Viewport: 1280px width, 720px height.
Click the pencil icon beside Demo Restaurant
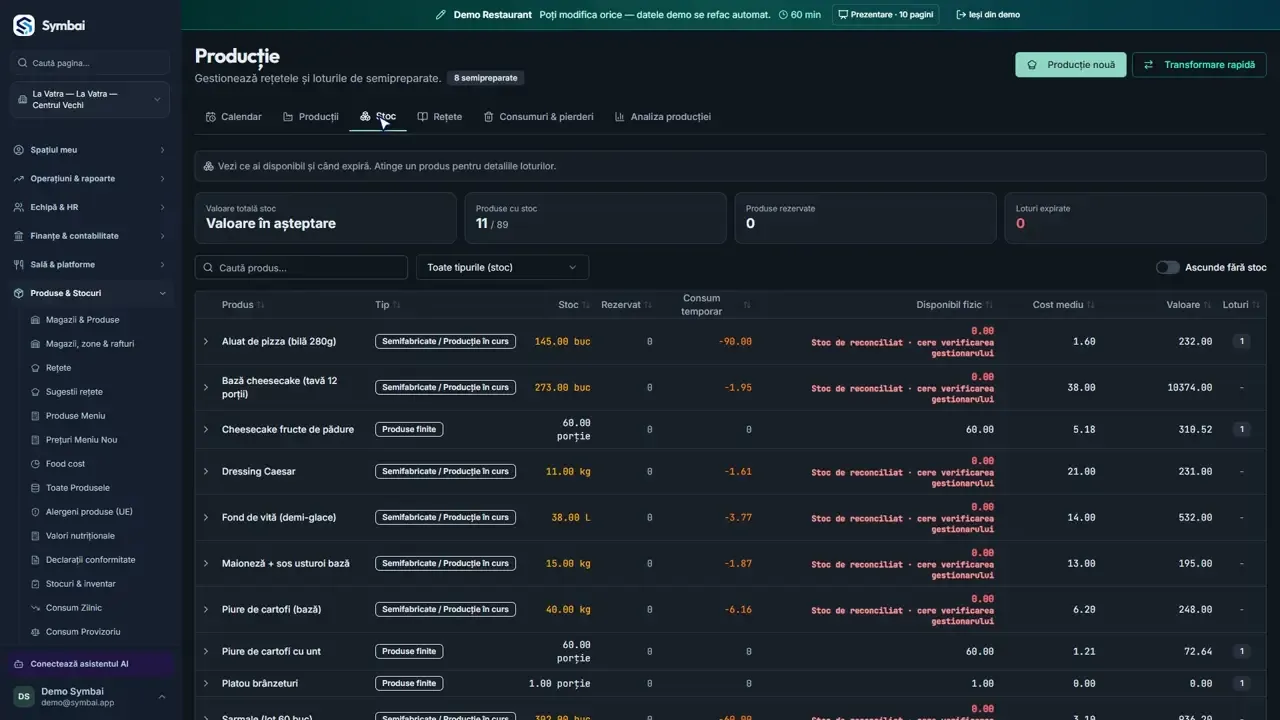click(440, 15)
